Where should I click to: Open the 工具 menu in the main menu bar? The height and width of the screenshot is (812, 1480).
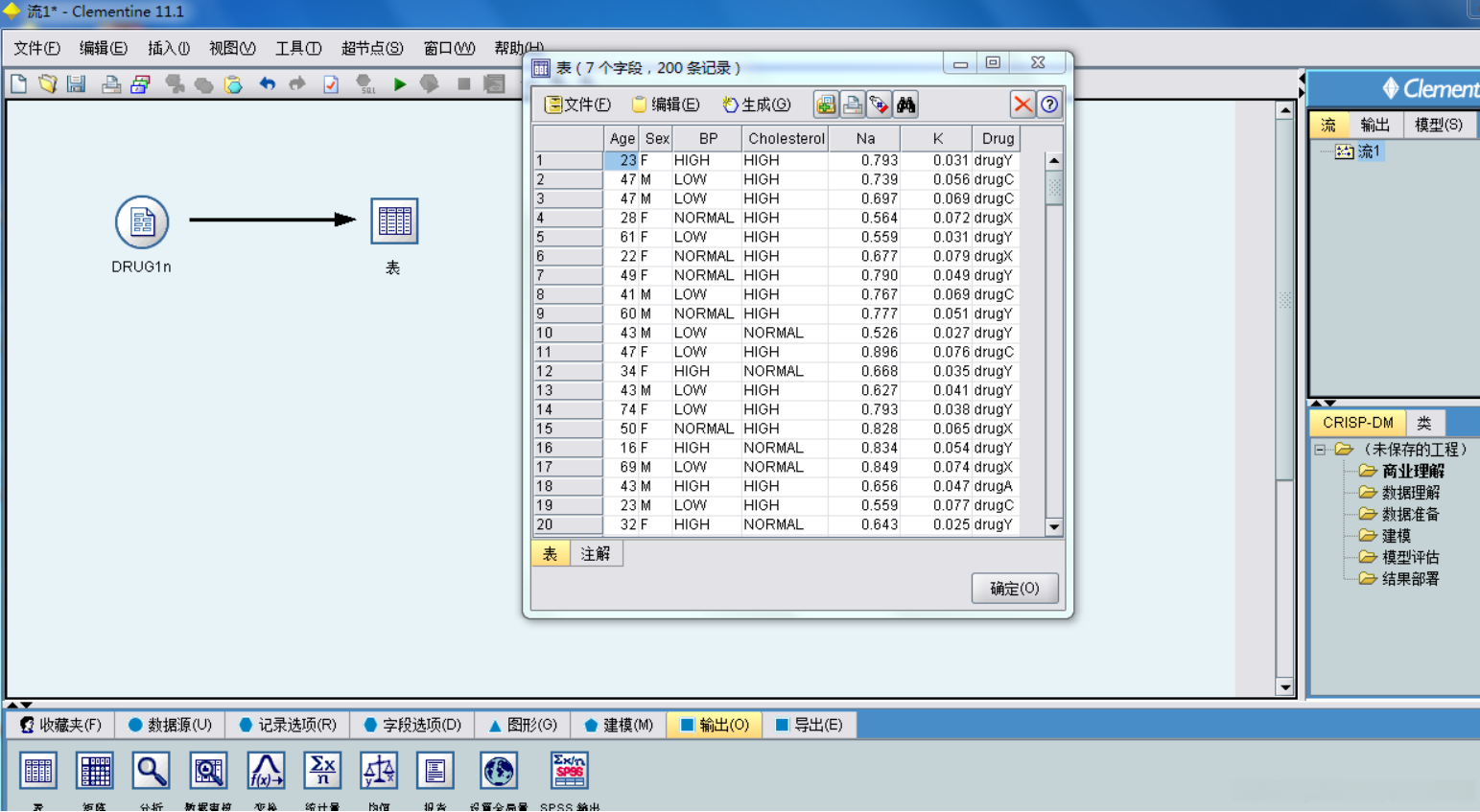298,48
